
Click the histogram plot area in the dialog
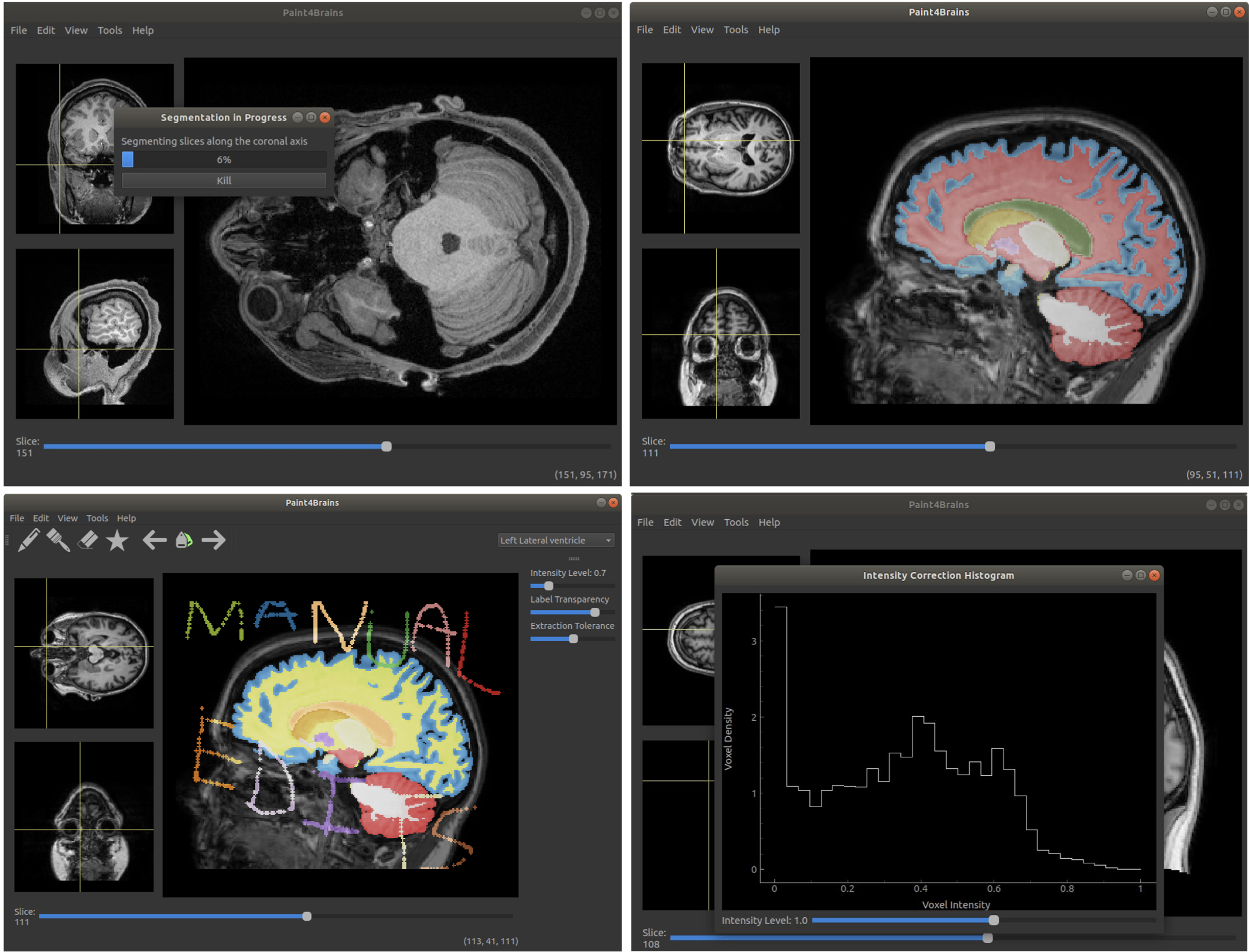pos(938,750)
